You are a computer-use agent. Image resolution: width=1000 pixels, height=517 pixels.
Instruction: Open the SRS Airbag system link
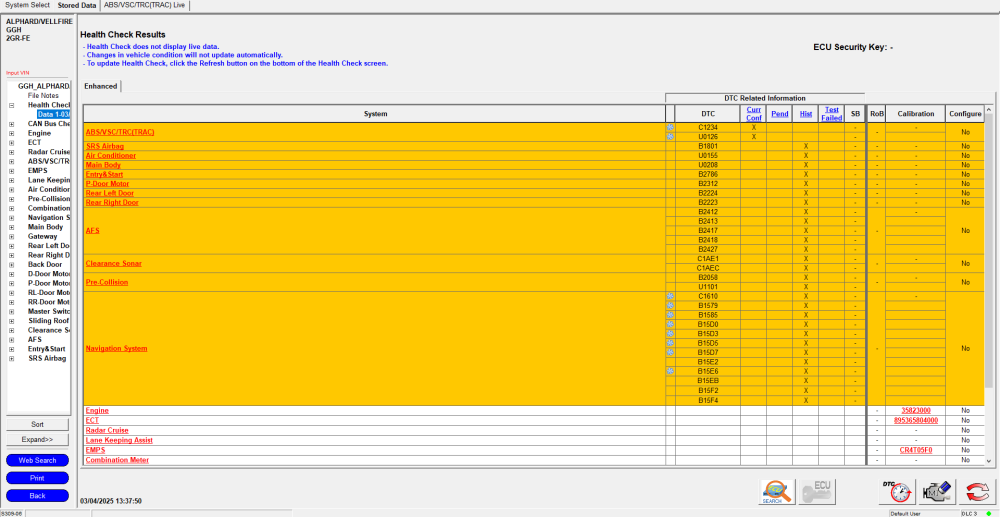click(105, 147)
